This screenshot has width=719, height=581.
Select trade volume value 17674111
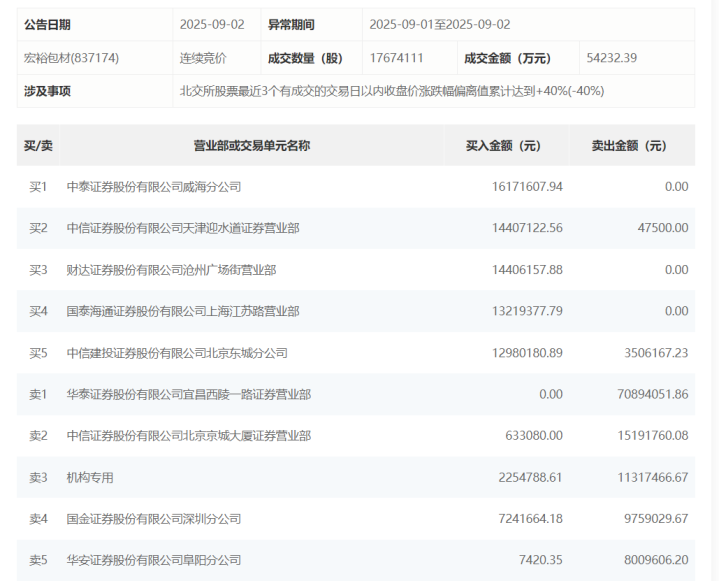pyautogui.click(x=396, y=58)
